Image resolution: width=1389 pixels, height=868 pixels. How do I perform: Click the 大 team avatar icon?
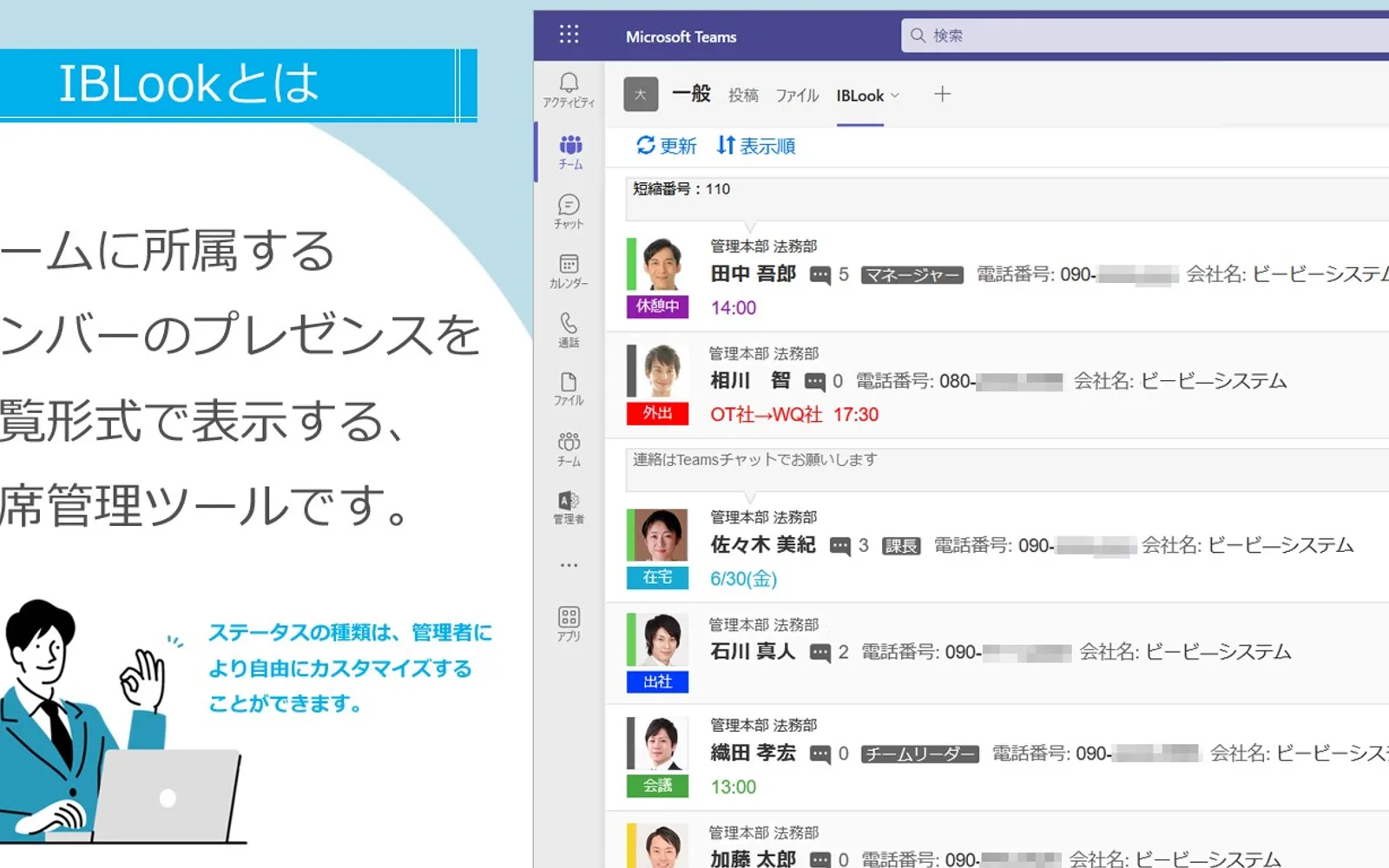pyautogui.click(x=641, y=95)
